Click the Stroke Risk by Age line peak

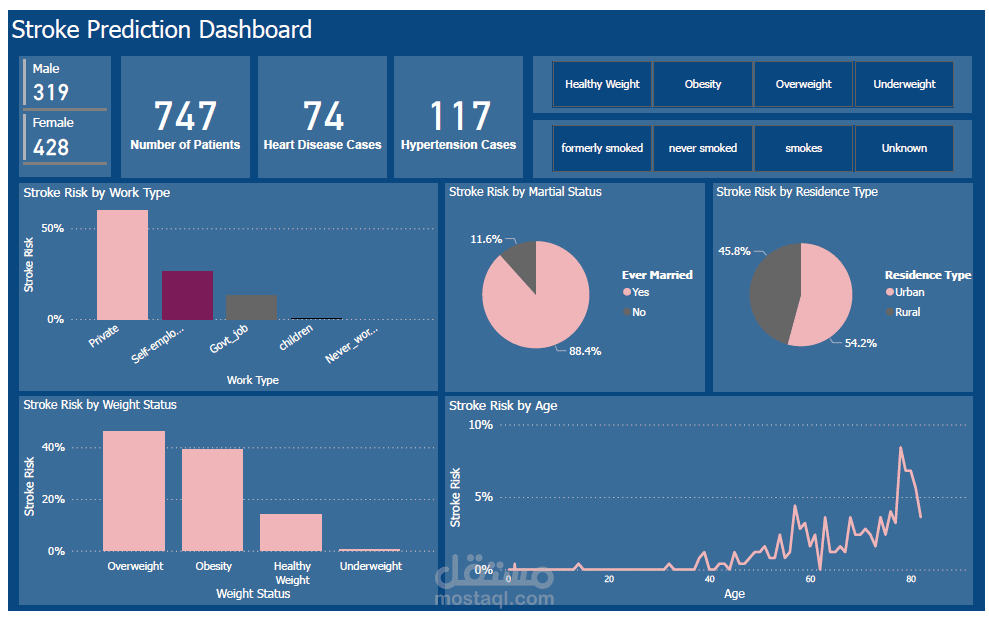pyautogui.click(x=900, y=448)
